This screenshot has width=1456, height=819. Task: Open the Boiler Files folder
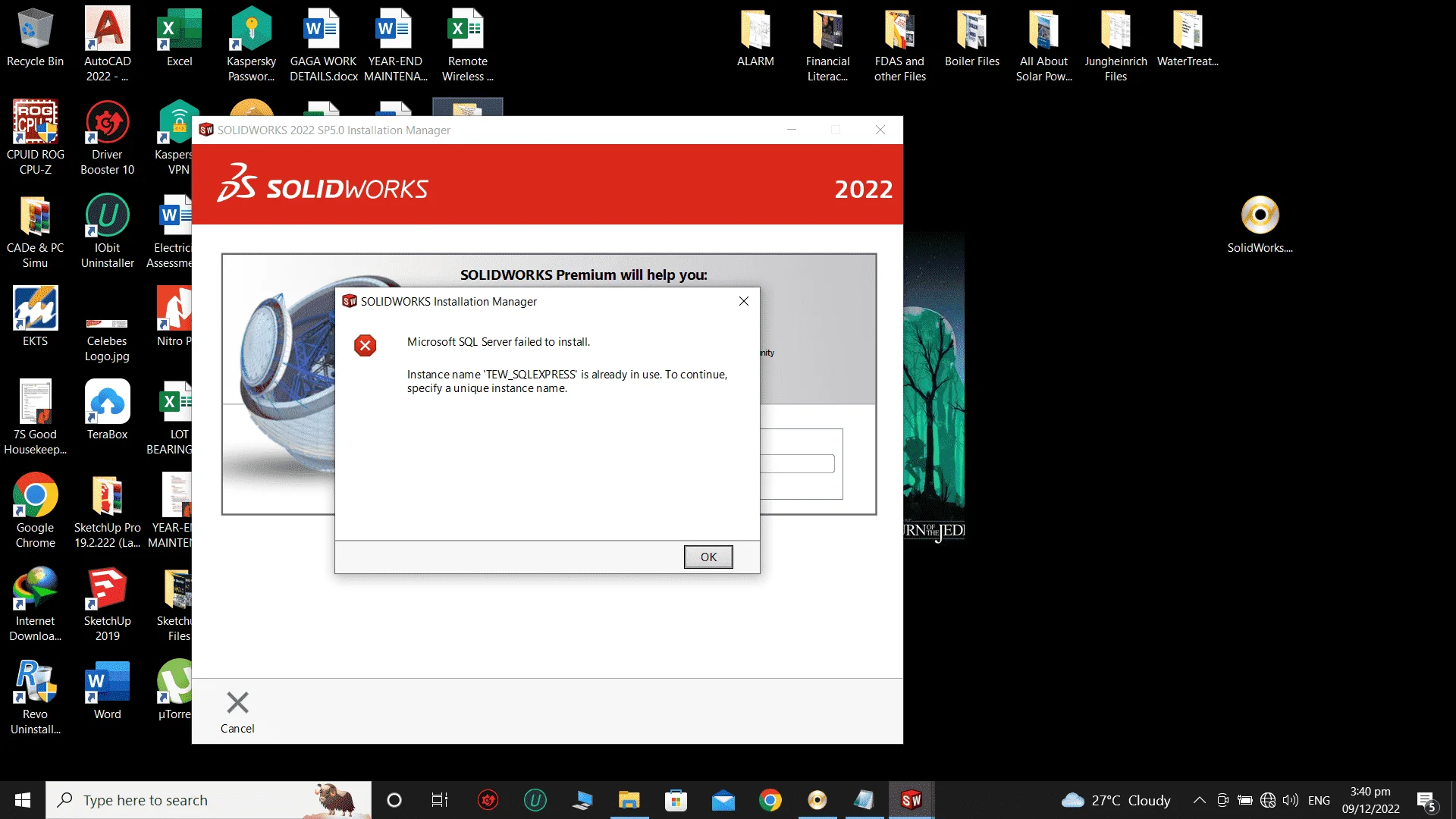(x=971, y=38)
